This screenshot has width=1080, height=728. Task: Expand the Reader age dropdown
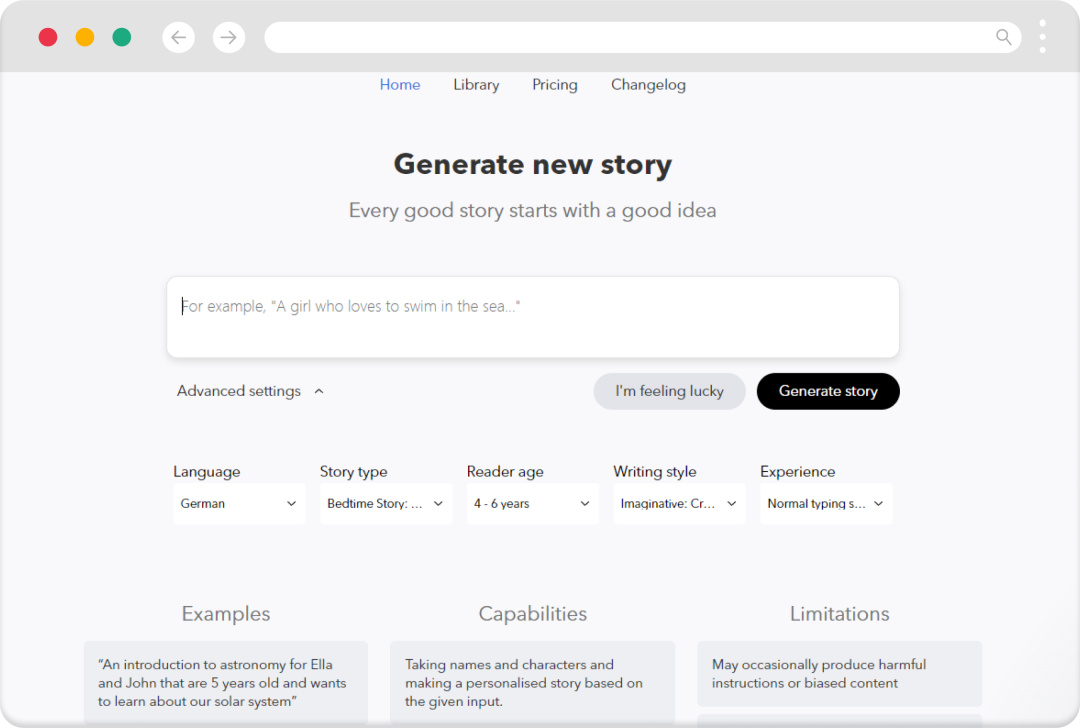tap(532, 504)
